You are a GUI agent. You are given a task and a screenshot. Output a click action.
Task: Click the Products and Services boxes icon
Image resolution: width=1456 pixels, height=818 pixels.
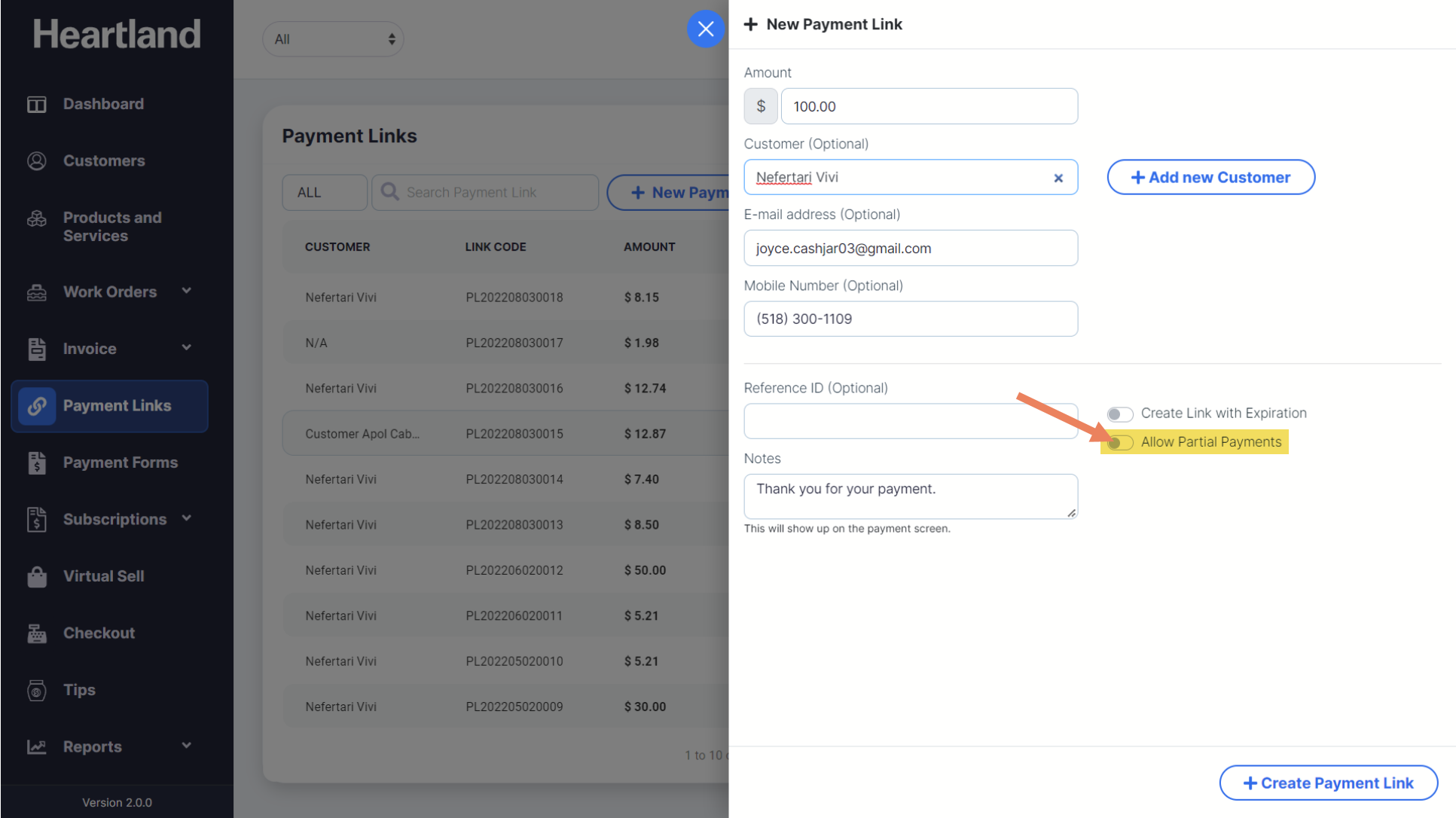pyautogui.click(x=36, y=218)
